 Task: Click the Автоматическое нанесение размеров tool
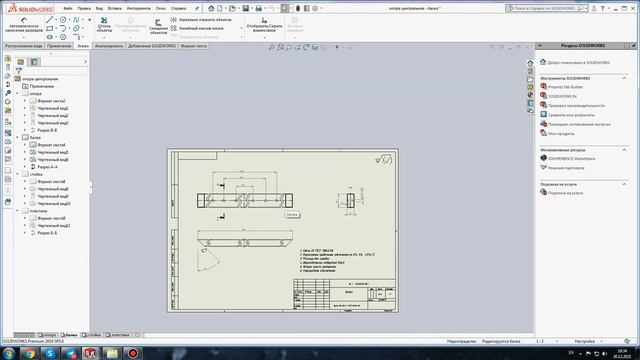tap(24, 25)
